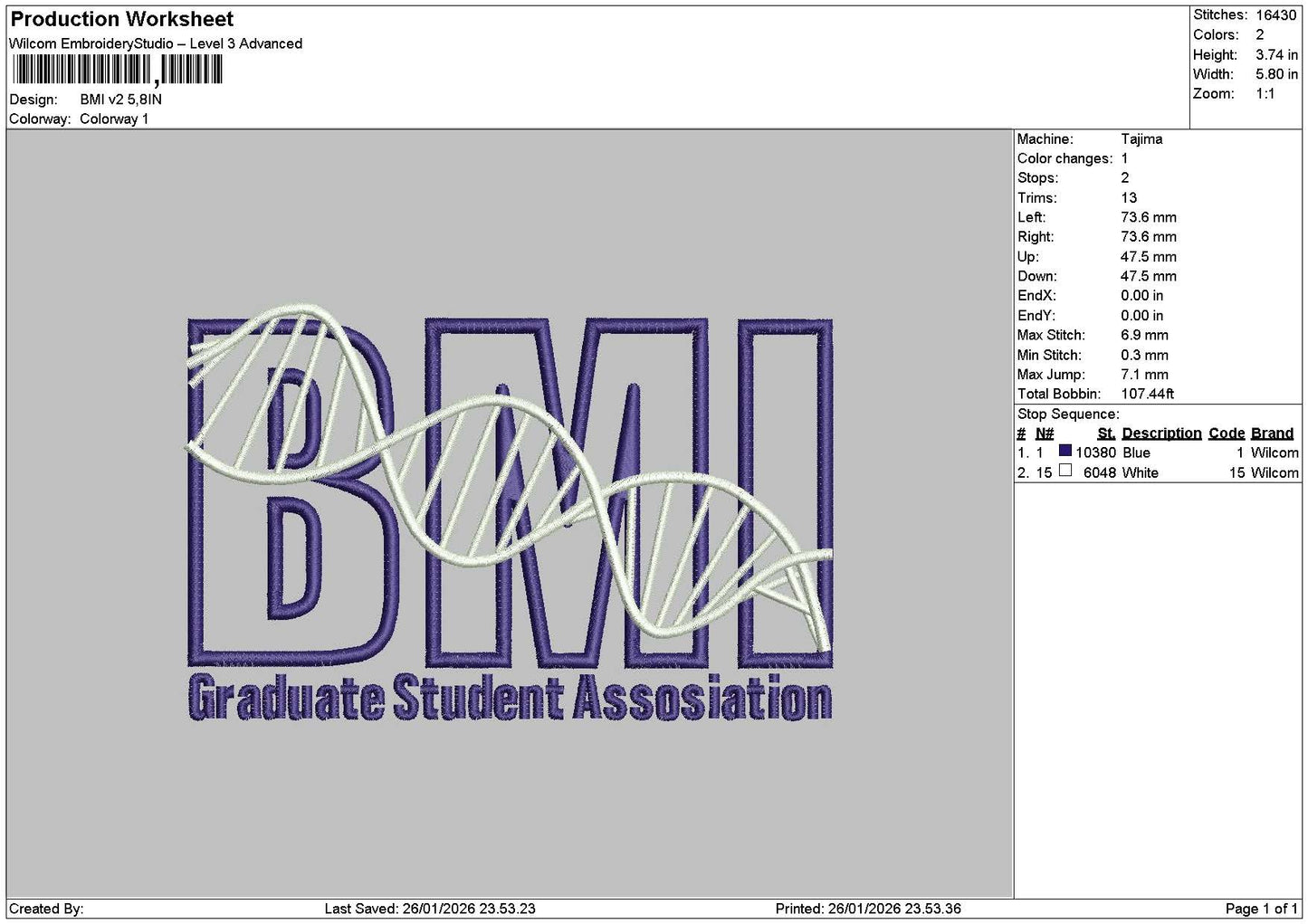The width and height of the screenshot is (1308, 924).
Task: Click the 'White' description text
Action: [1141, 472]
